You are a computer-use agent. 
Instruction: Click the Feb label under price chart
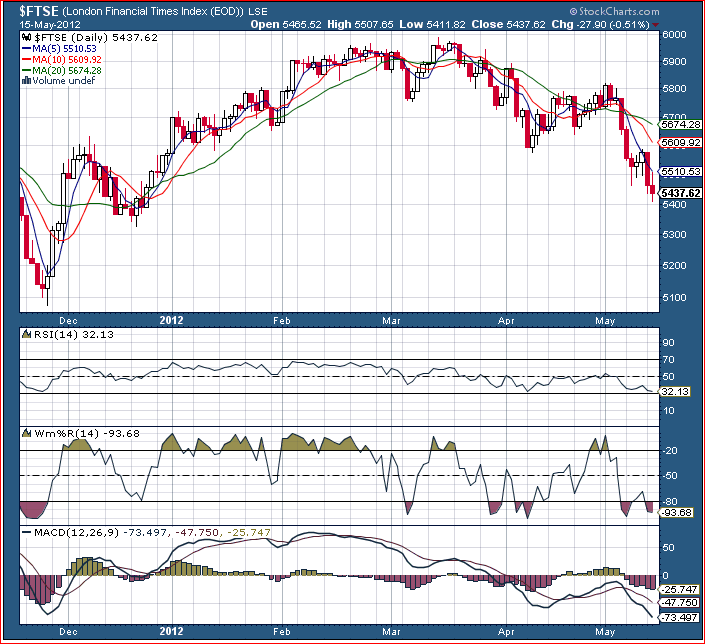281,321
